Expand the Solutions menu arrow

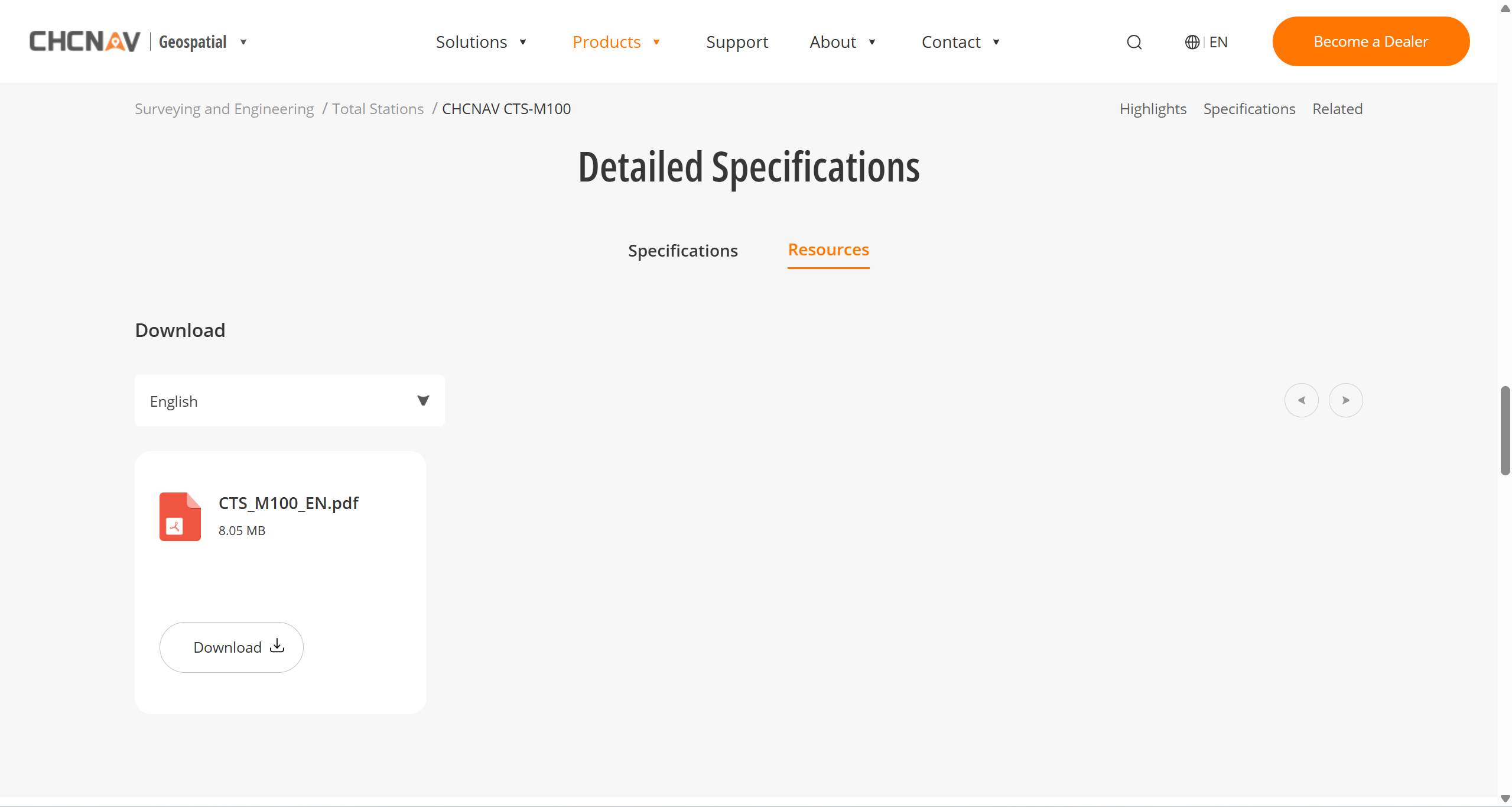522,42
